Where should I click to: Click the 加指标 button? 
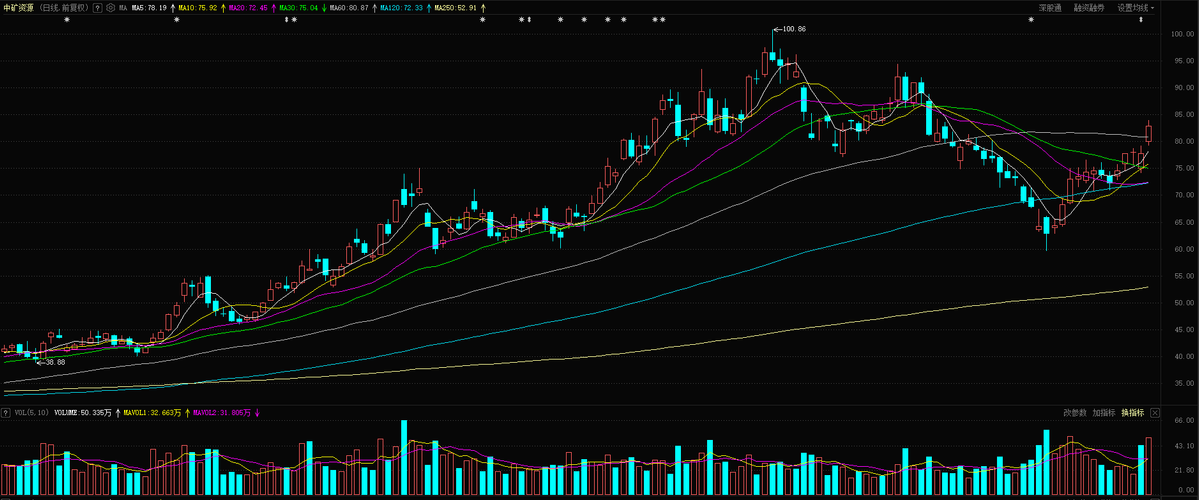coord(1103,413)
